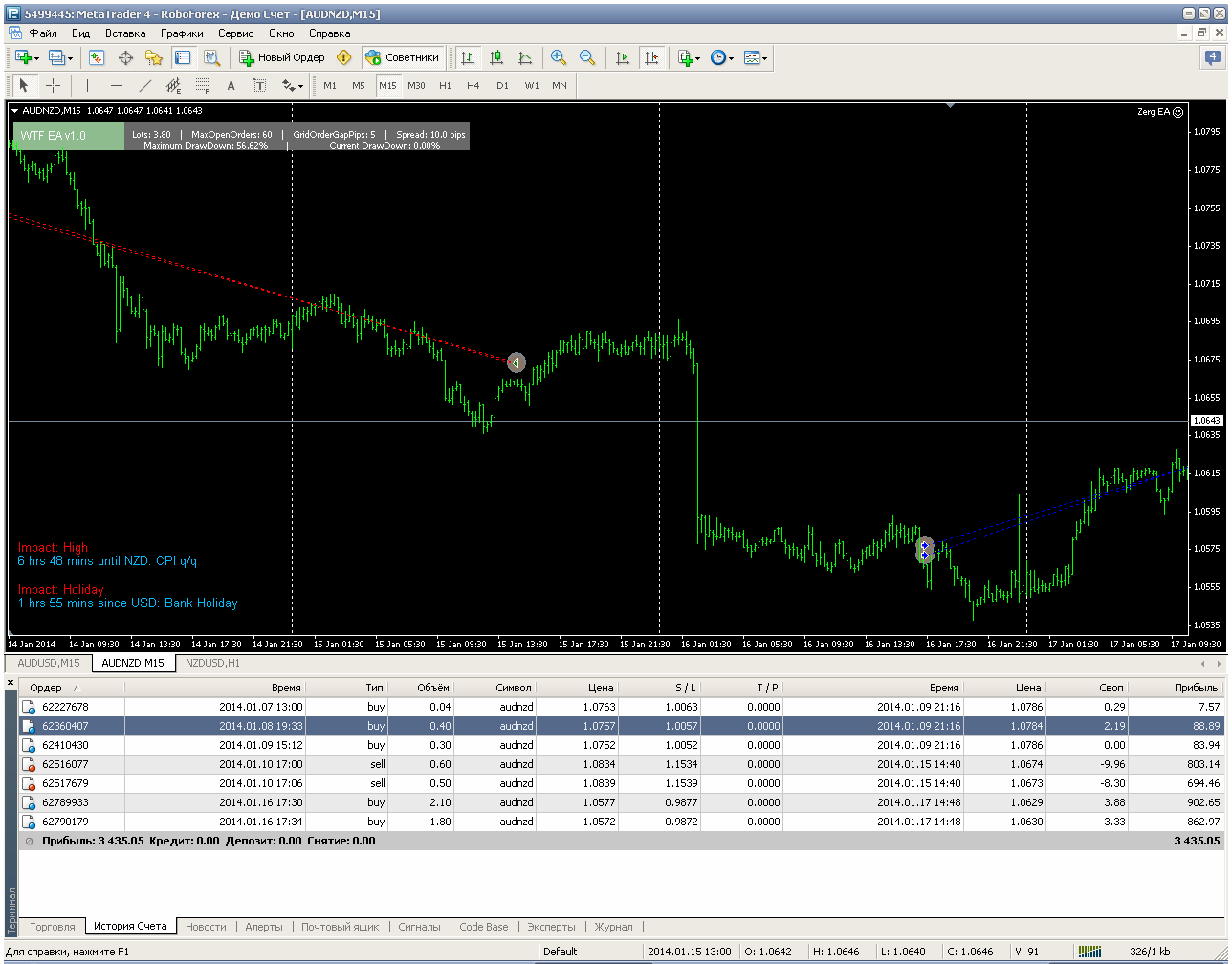Select the Fibonacci retracement tool

(203, 85)
